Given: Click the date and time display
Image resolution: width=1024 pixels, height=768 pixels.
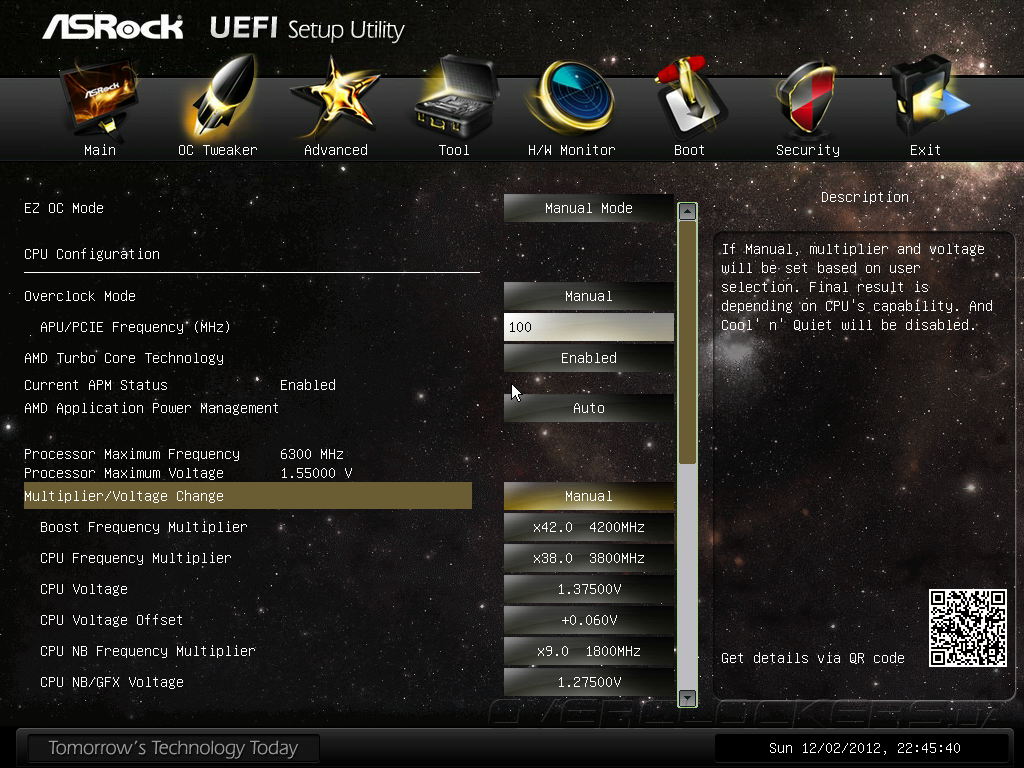Looking at the screenshot, I should point(865,748).
